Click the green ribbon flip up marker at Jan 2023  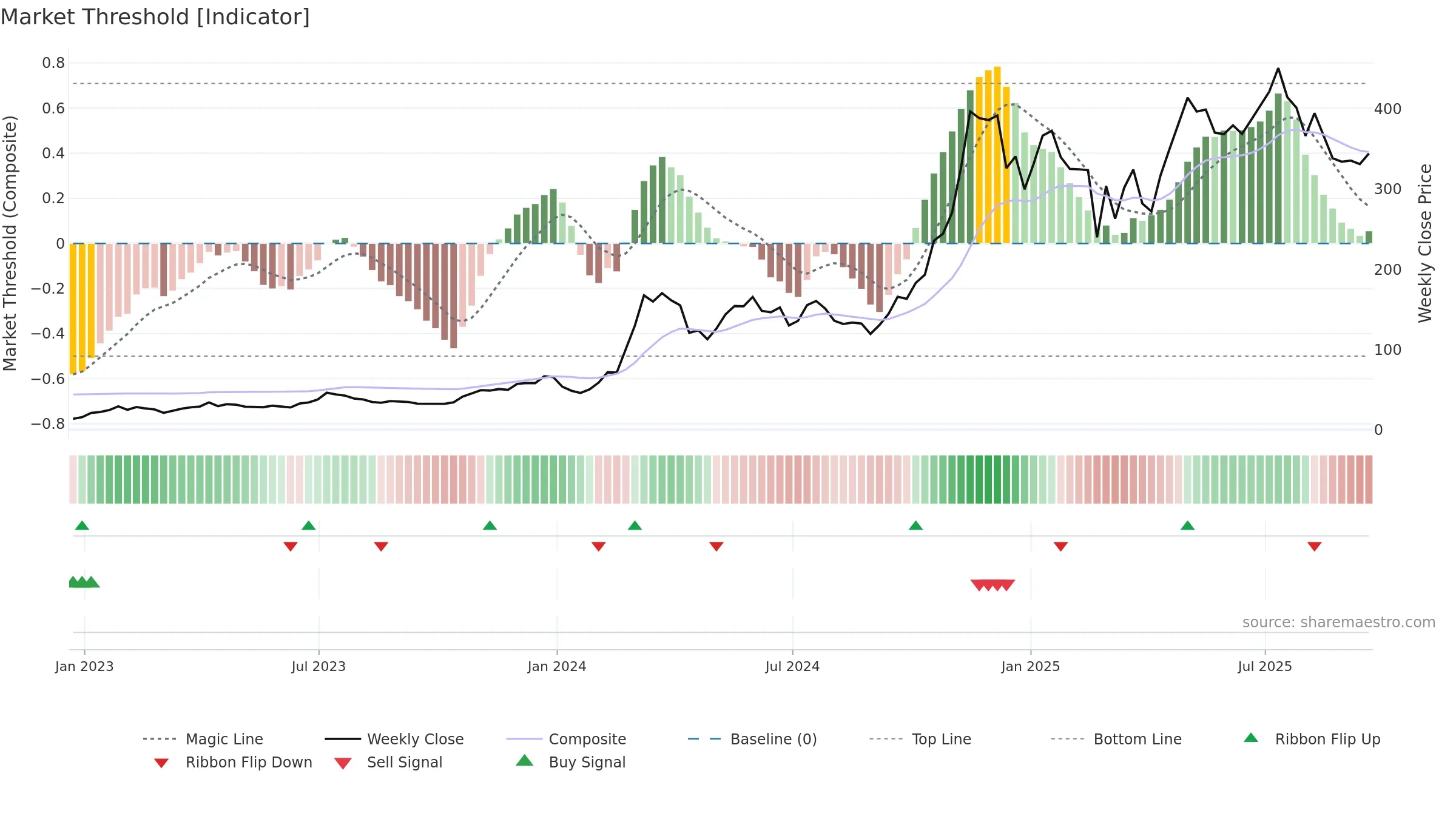click(x=82, y=525)
